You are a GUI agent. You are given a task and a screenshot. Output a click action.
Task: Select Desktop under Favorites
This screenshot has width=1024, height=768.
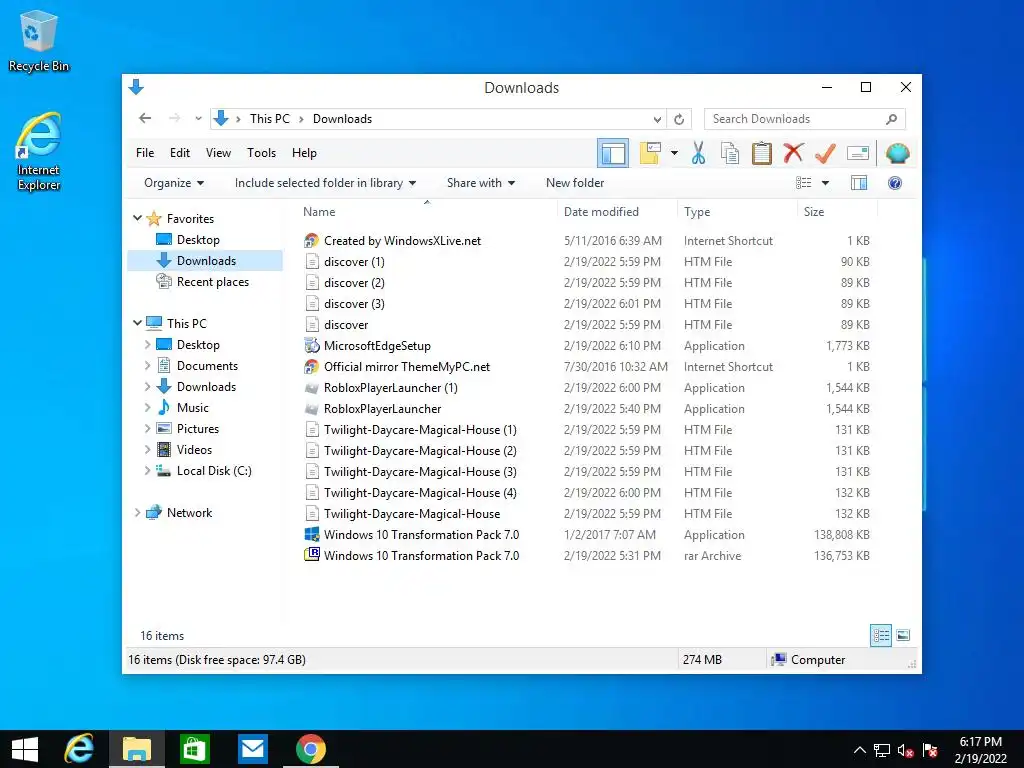tap(198, 240)
